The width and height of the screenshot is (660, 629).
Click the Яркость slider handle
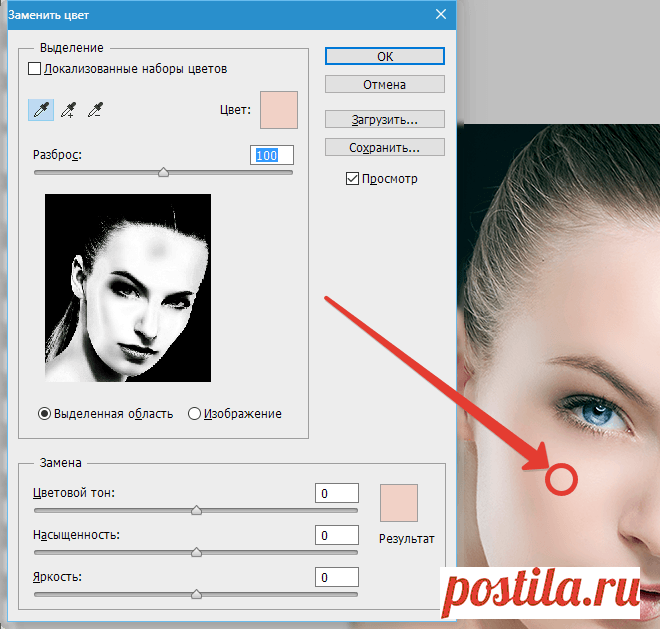point(196,594)
